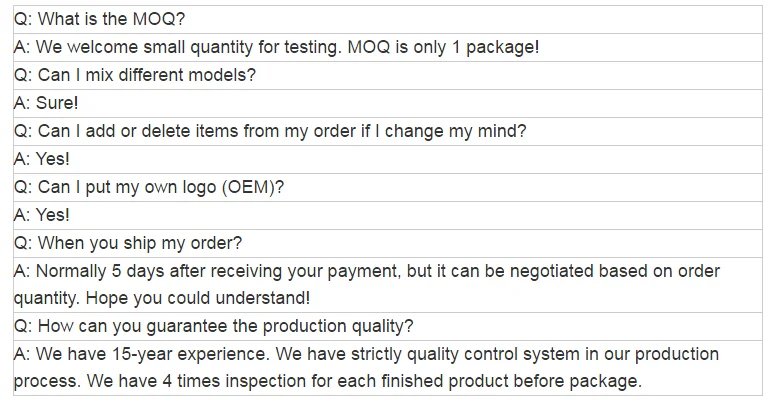
Task: Click the question 'What is the MOQ?'
Action: [100, 19]
